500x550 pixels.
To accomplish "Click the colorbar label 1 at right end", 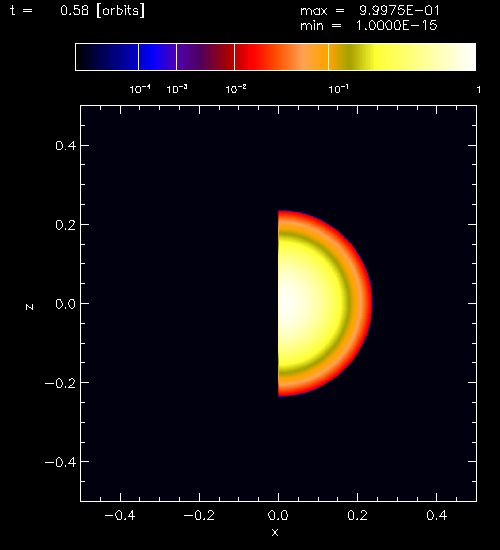I will pos(479,90).
